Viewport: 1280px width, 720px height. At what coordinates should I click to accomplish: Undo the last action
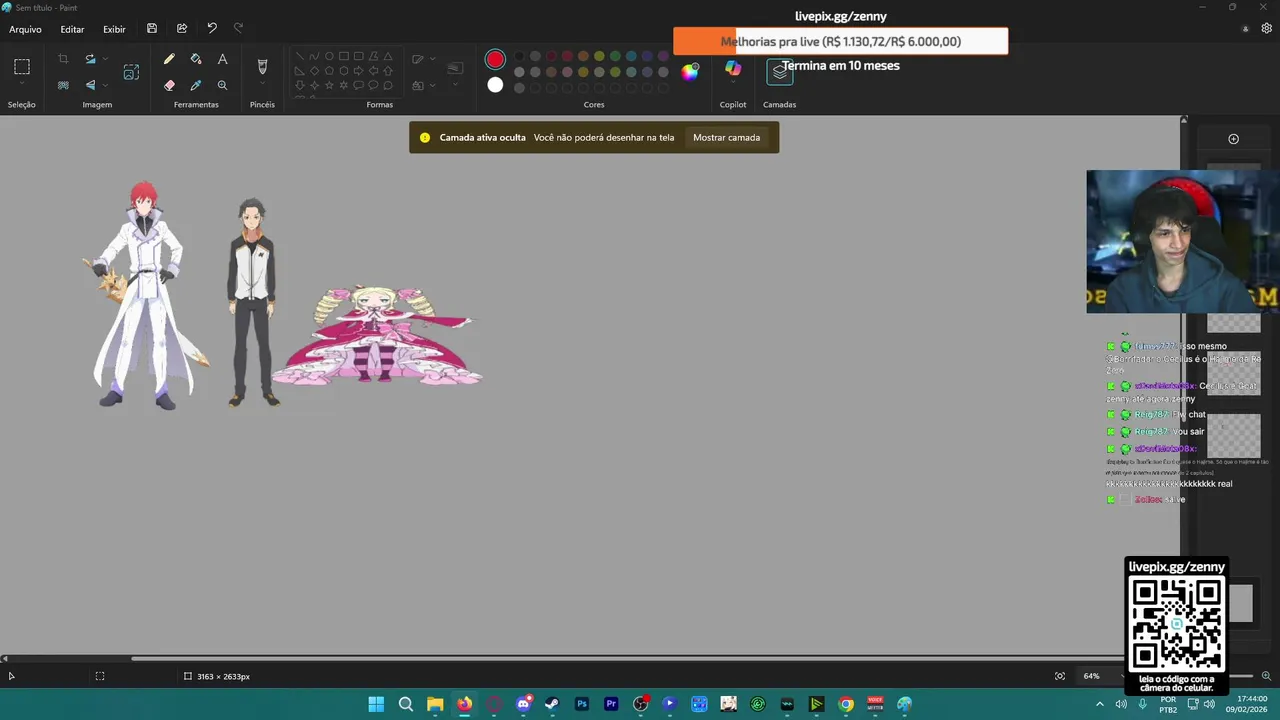pyautogui.click(x=212, y=29)
